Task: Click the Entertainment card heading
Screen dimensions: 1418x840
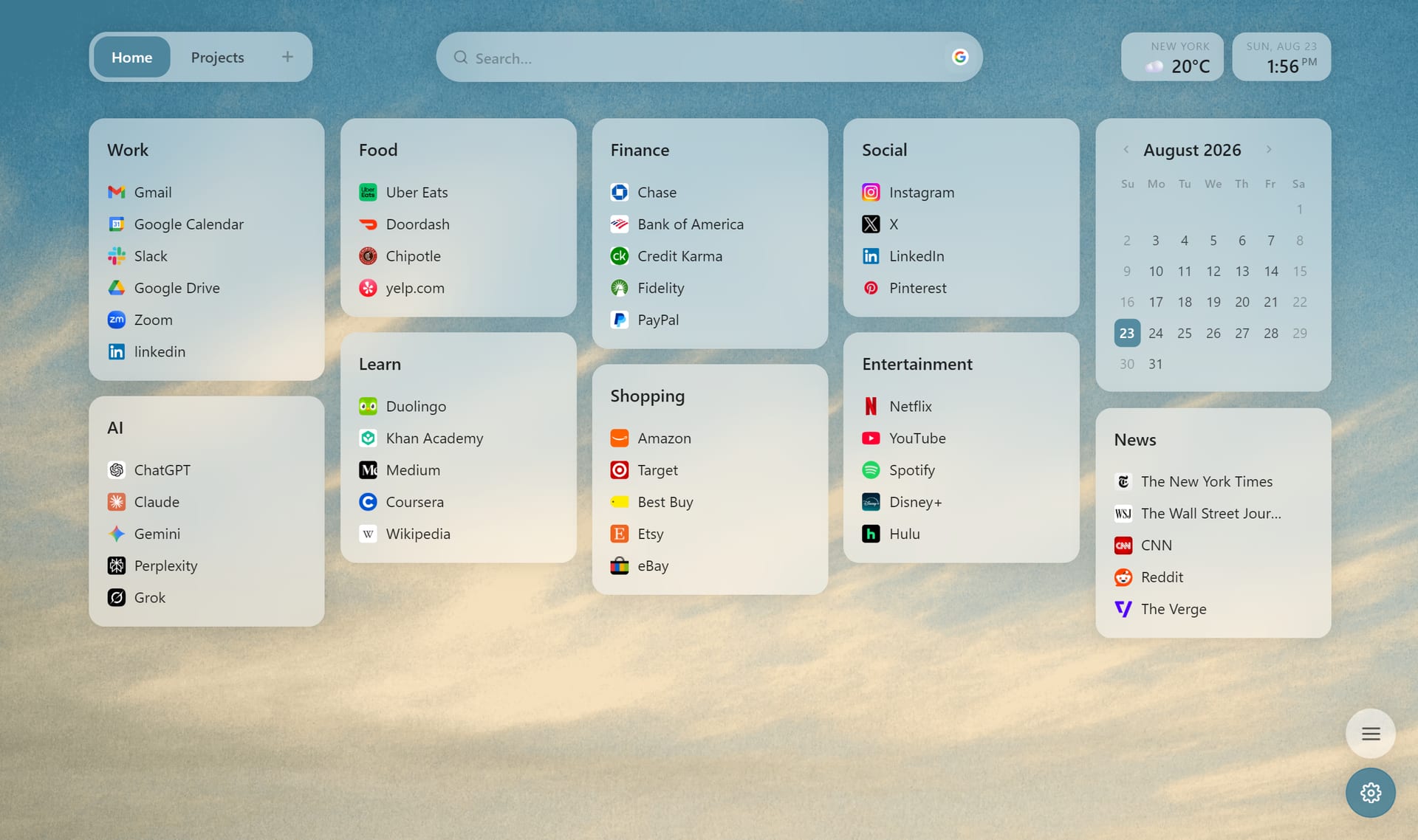Action: click(x=917, y=364)
